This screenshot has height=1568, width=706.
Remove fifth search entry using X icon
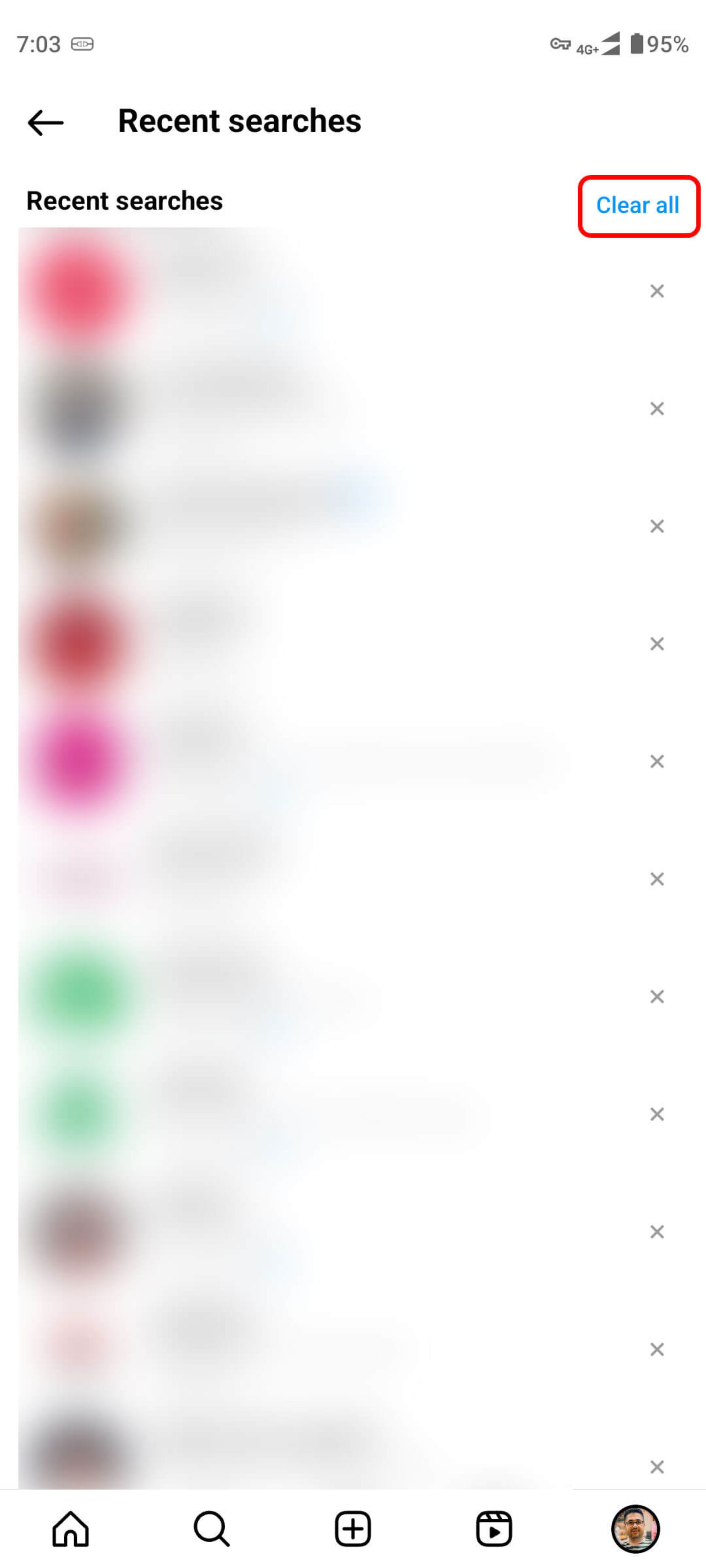click(657, 760)
